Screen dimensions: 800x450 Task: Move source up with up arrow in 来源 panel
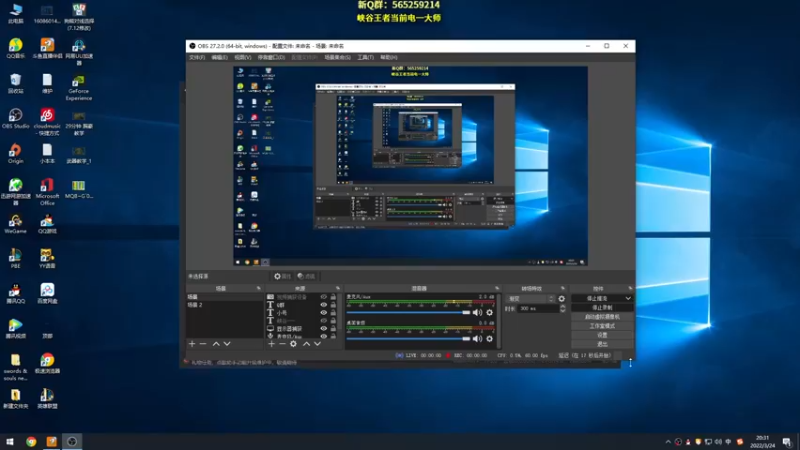coord(306,344)
